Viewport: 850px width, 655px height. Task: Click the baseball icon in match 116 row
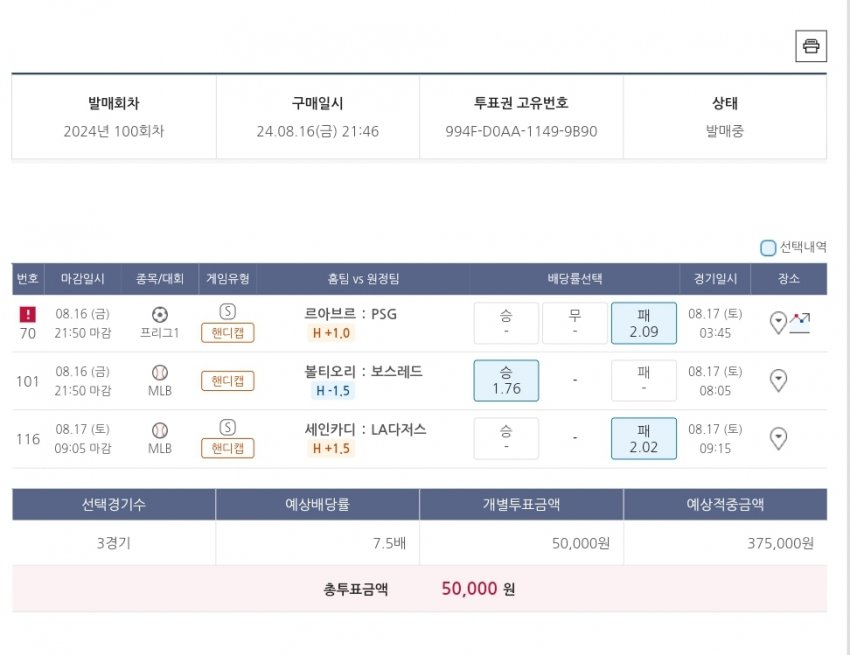pos(160,430)
